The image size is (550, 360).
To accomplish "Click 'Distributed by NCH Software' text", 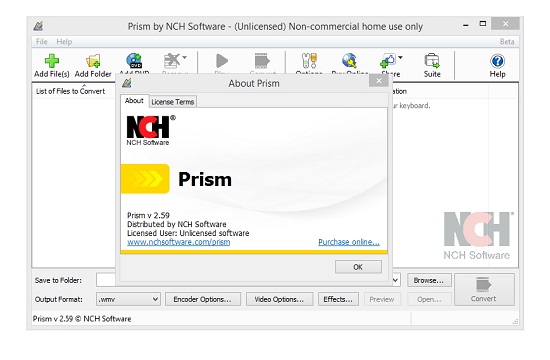I will click(x=176, y=224).
